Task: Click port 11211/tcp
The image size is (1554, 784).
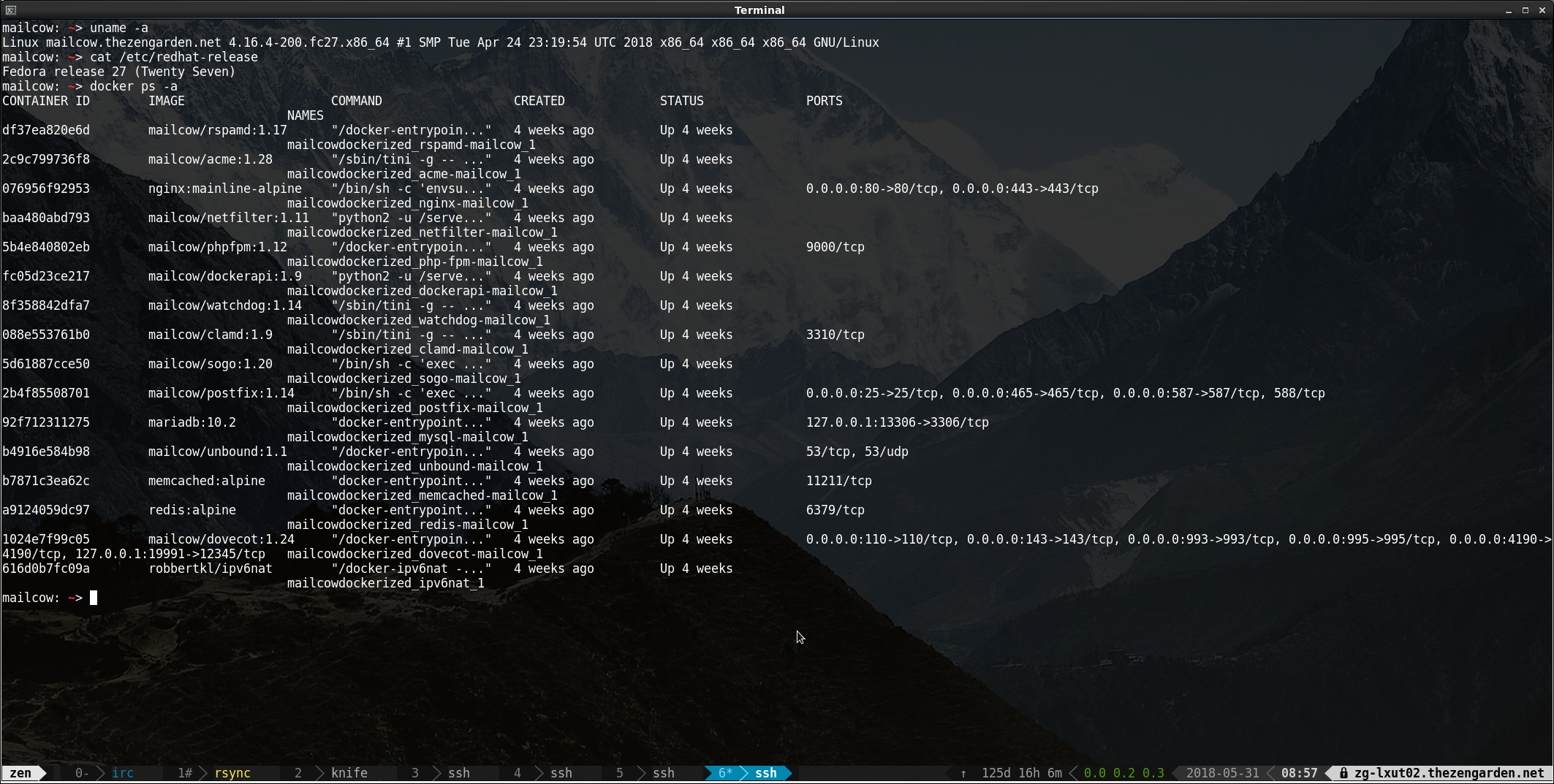Action: coord(839,481)
